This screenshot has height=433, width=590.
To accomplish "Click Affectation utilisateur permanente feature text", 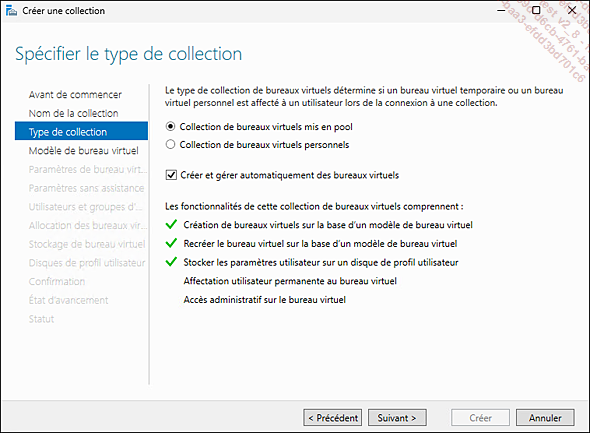I will point(290,281).
